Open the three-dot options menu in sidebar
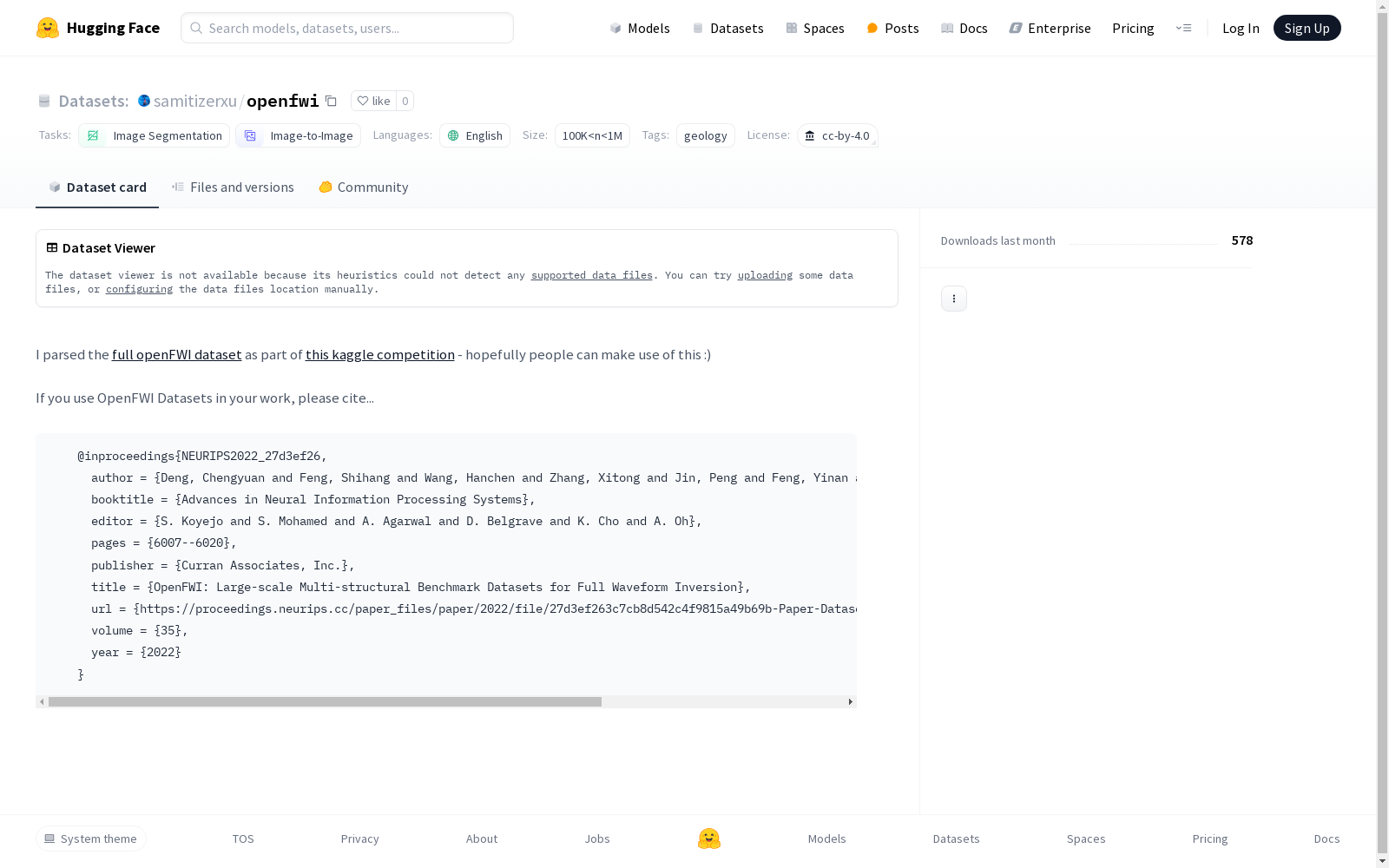Image resolution: width=1389 pixels, height=868 pixels. click(953, 299)
